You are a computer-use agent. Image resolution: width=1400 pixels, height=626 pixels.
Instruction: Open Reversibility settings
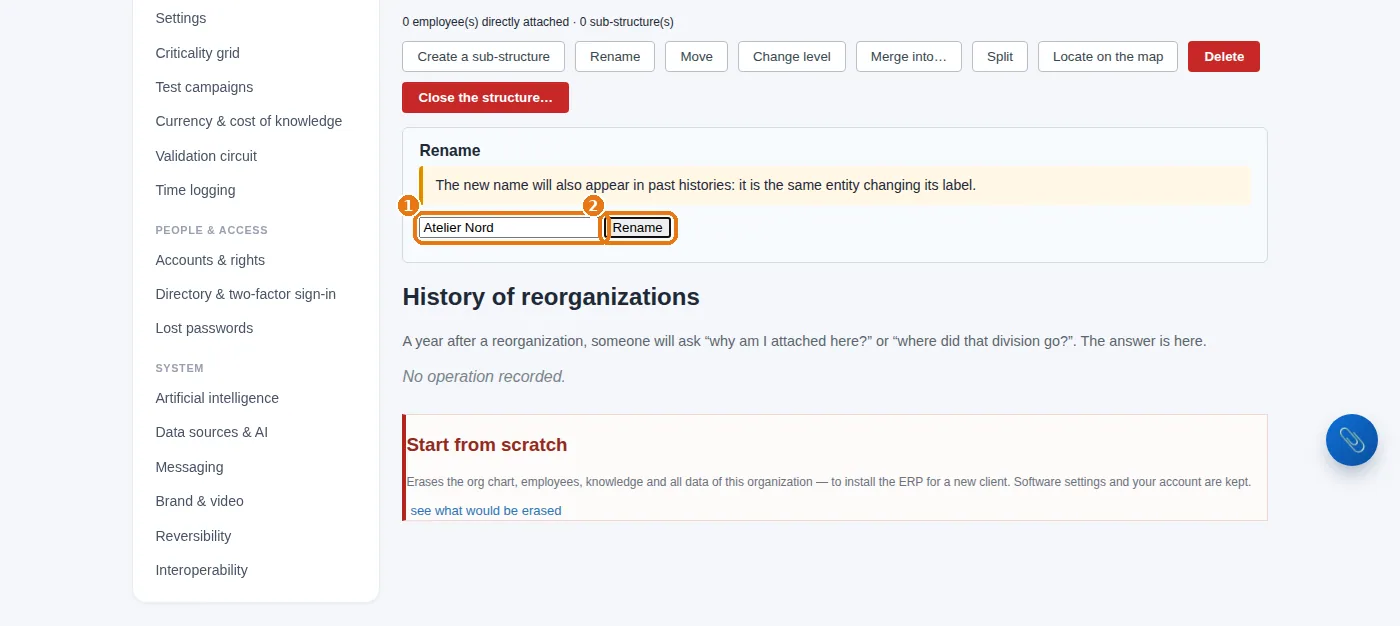pyautogui.click(x=193, y=536)
